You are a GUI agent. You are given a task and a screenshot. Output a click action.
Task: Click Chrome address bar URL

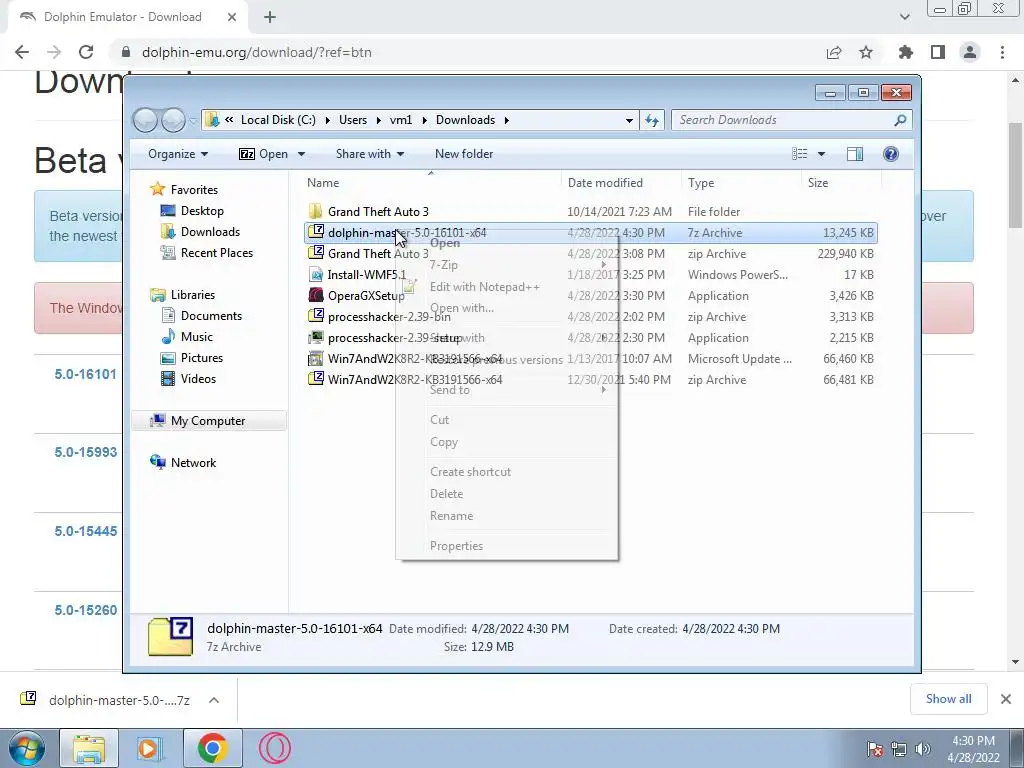pyautogui.click(x=257, y=52)
